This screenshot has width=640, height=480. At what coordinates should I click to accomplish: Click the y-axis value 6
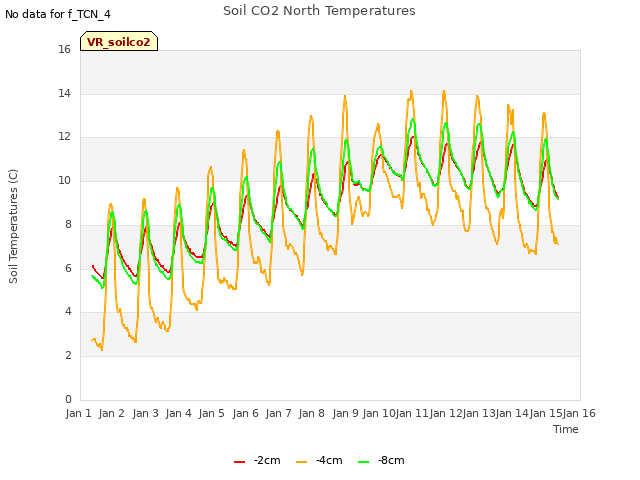pos(68,268)
